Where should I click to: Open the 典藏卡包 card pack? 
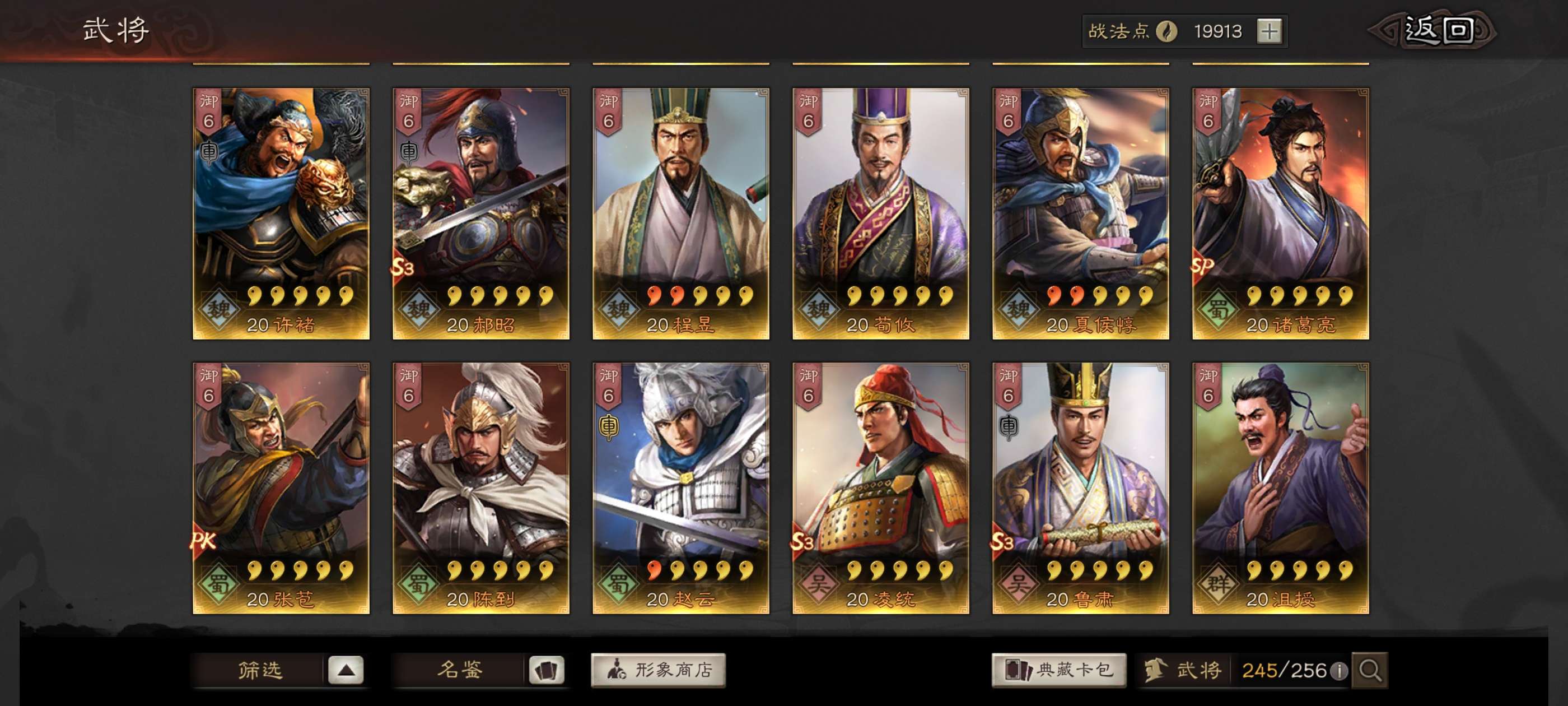pyautogui.click(x=1059, y=670)
